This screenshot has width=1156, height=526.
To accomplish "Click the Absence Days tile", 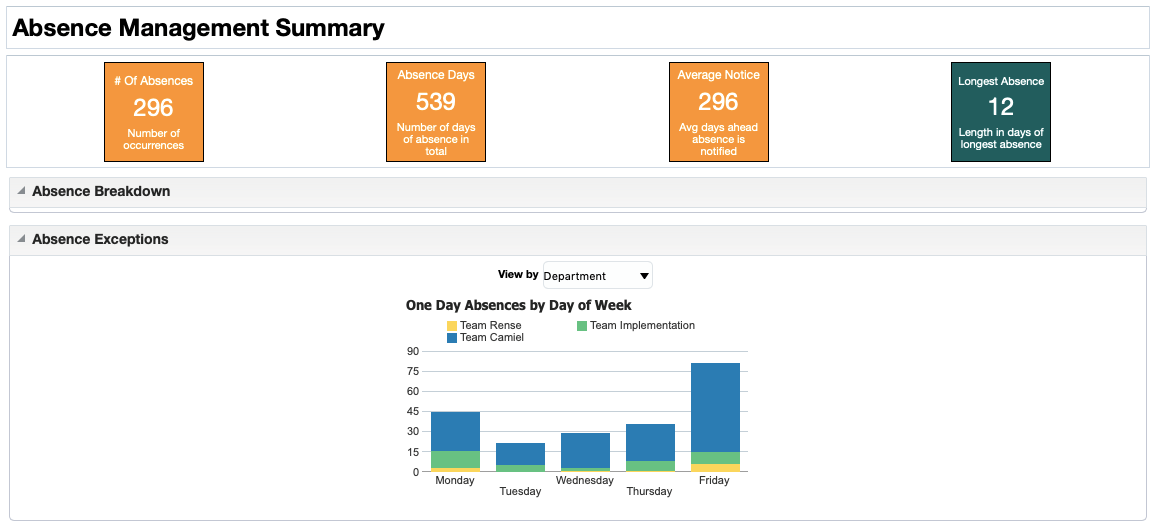I will click(436, 111).
